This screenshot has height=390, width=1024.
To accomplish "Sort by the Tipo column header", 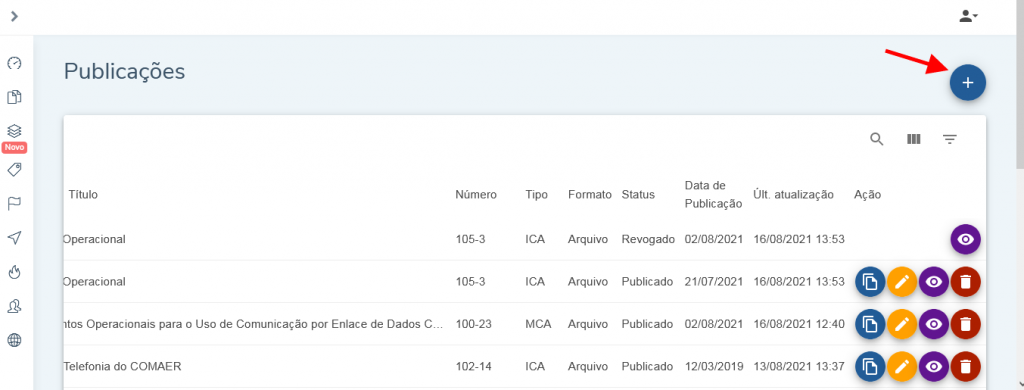I will pyautogui.click(x=536, y=195).
